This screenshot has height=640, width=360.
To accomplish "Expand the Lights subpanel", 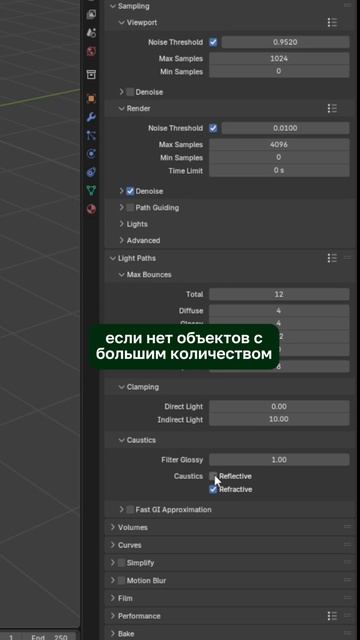I will (x=121, y=224).
